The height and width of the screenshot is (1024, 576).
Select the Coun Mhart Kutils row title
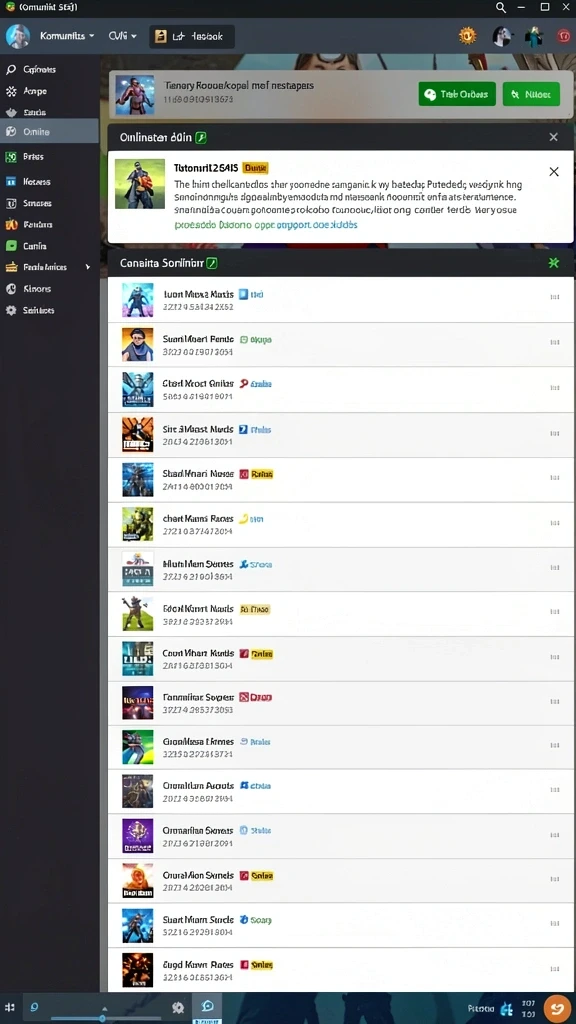click(x=198, y=653)
